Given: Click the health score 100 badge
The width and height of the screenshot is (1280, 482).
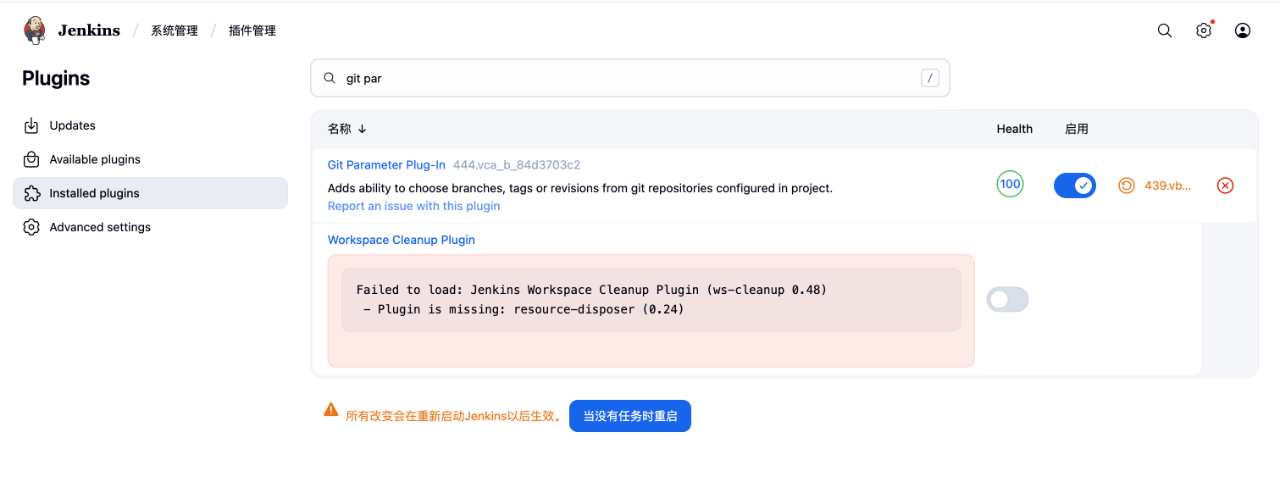Looking at the screenshot, I should [x=1010, y=184].
